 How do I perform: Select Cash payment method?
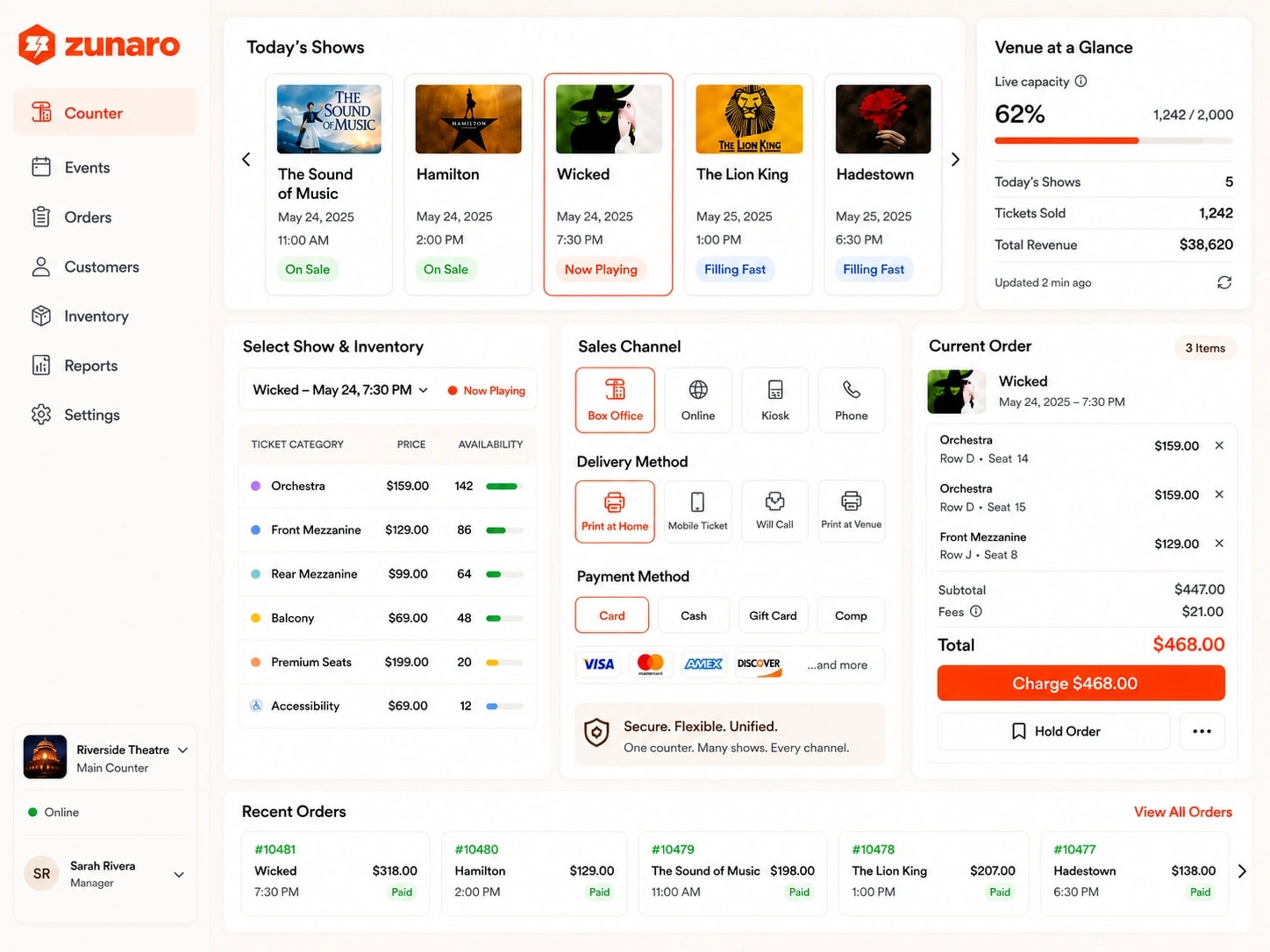(x=694, y=615)
